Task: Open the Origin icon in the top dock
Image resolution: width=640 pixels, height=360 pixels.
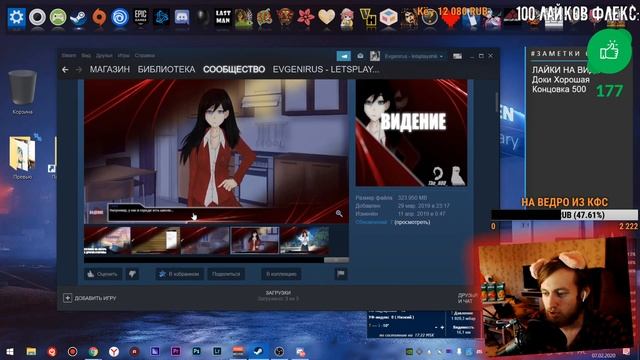Action: (x=99, y=18)
